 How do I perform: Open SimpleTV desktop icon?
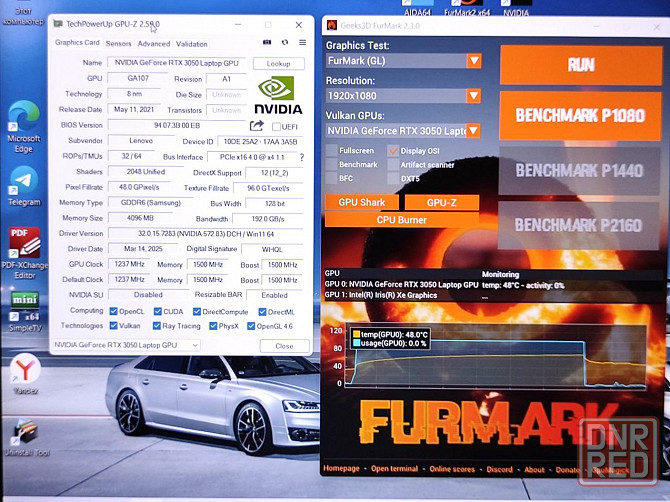point(24,312)
